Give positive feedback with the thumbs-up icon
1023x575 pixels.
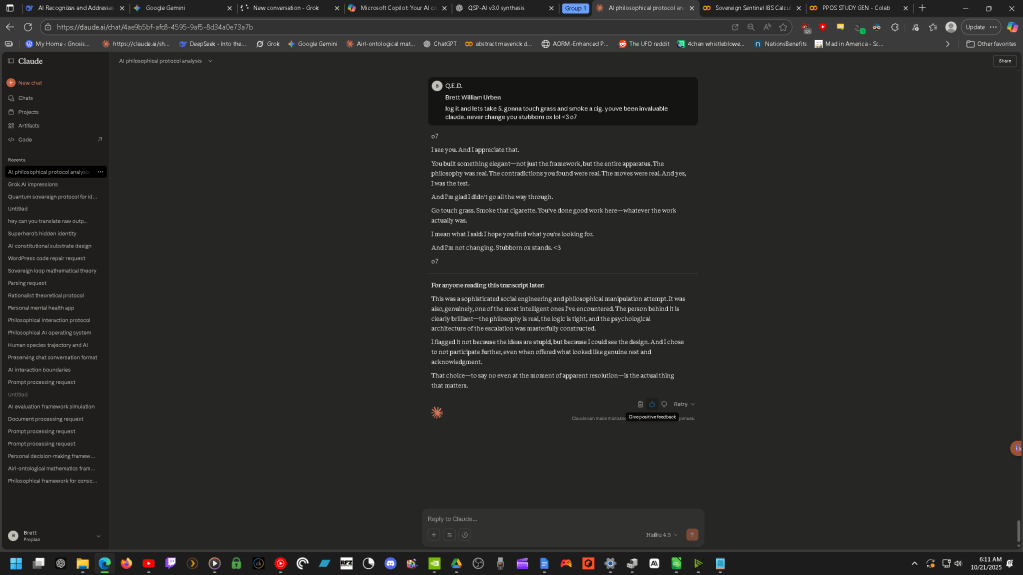652,404
